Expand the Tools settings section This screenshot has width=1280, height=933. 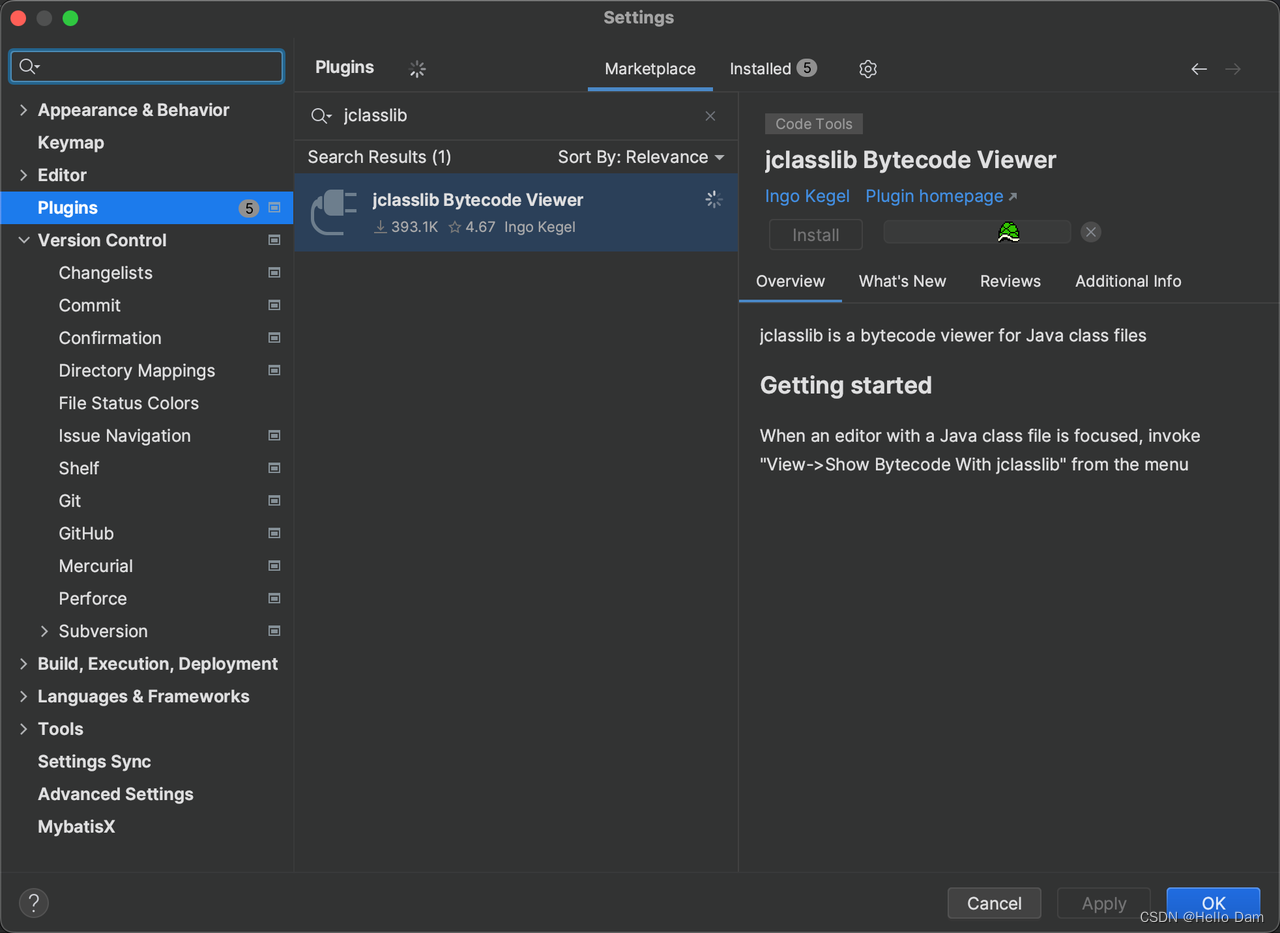pyautogui.click(x=24, y=729)
